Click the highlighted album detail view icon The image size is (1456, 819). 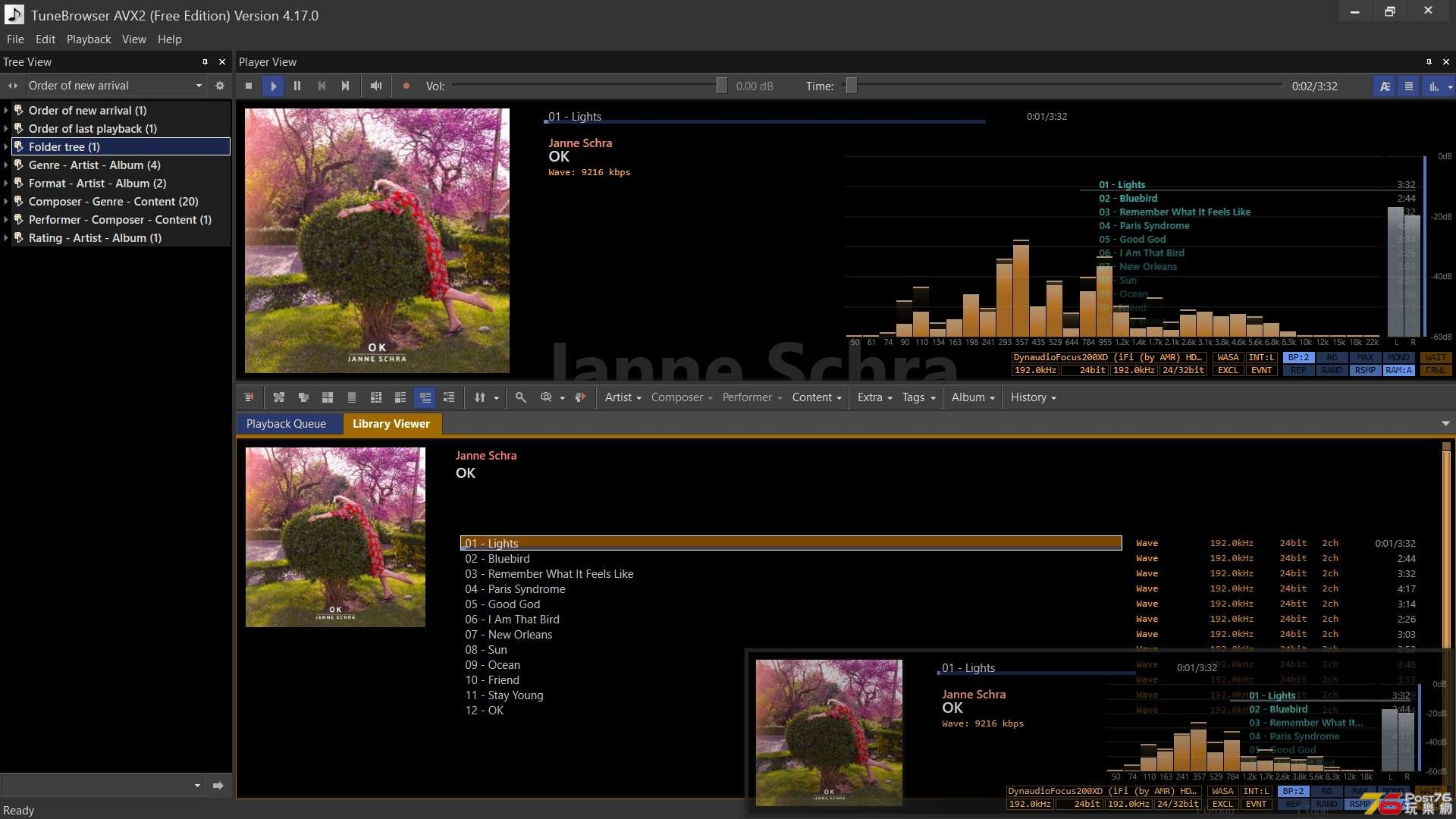[425, 397]
